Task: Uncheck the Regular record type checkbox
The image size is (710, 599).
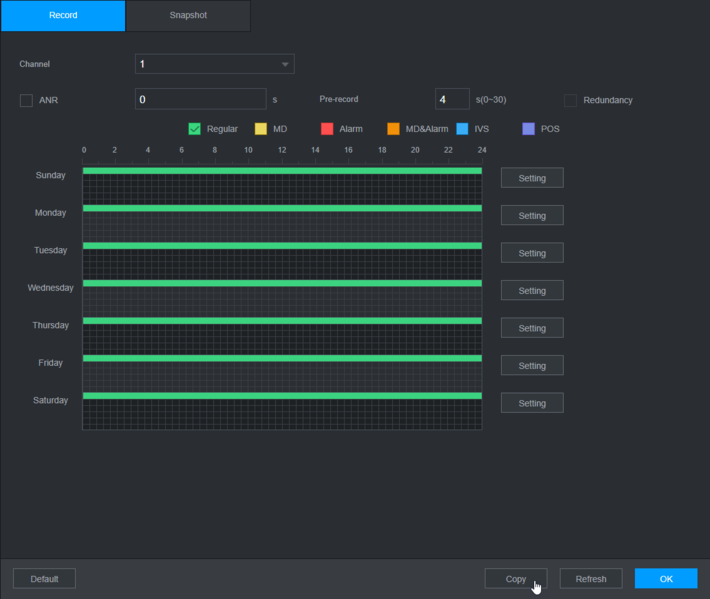Action: click(x=194, y=129)
